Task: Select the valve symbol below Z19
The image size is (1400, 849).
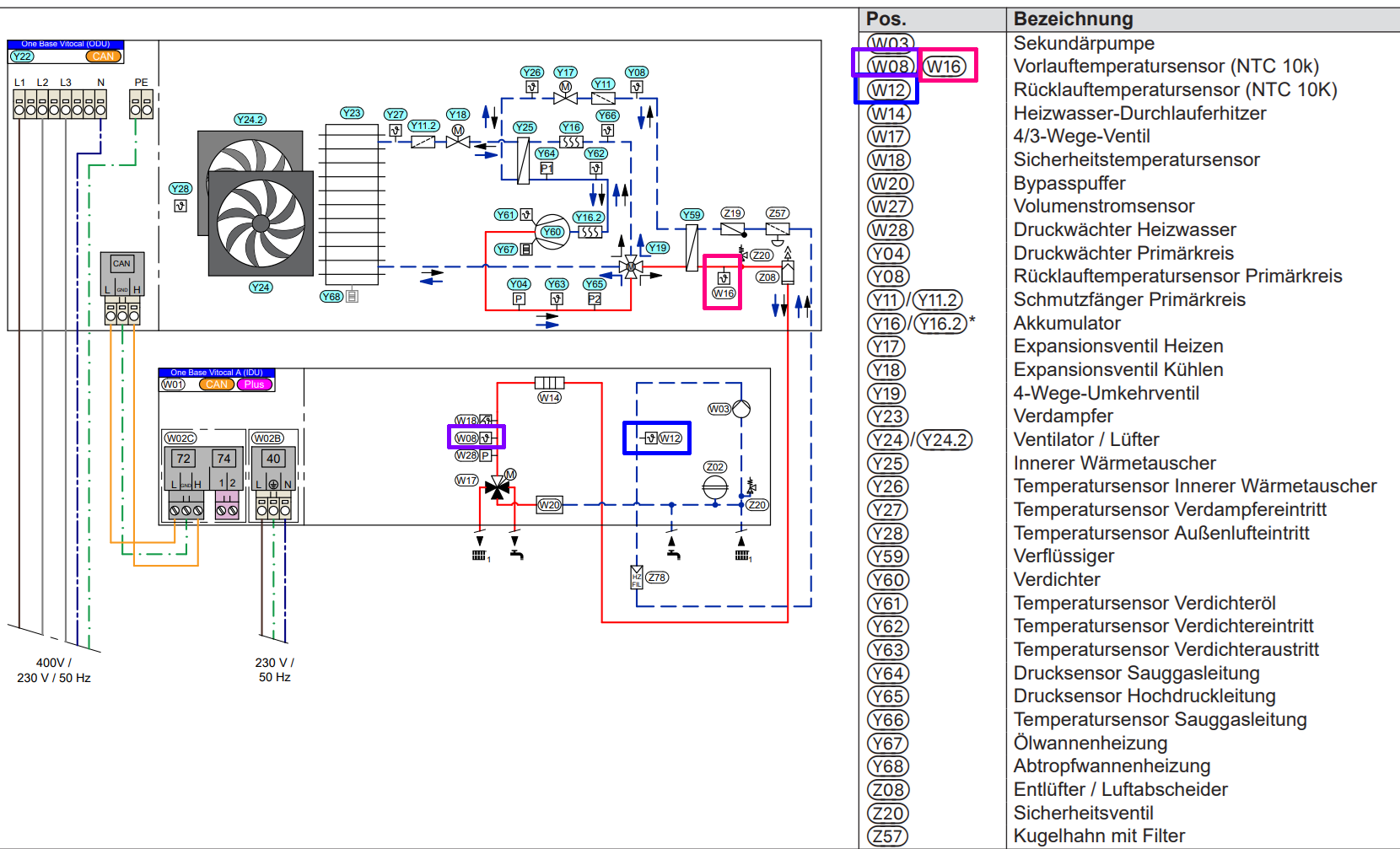Action: click(x=732, y=228)
